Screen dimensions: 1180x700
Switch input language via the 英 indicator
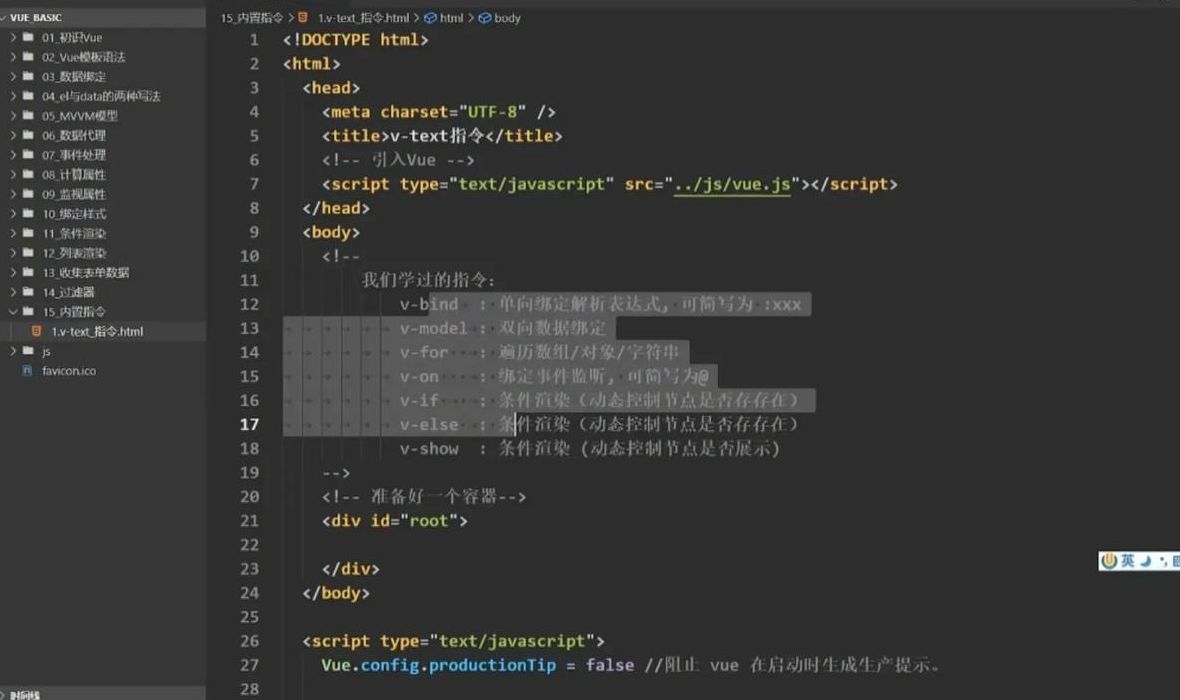tap(1127, 561)
